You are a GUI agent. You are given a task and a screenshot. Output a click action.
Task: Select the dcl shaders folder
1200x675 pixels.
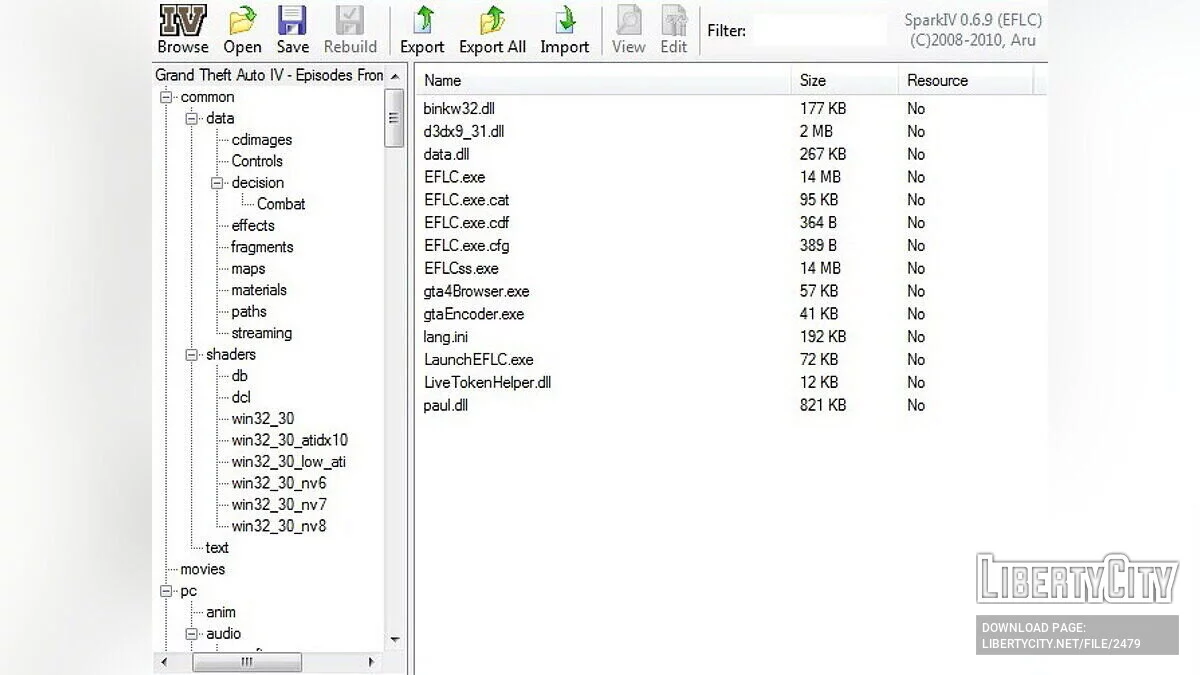click(241, 398)
